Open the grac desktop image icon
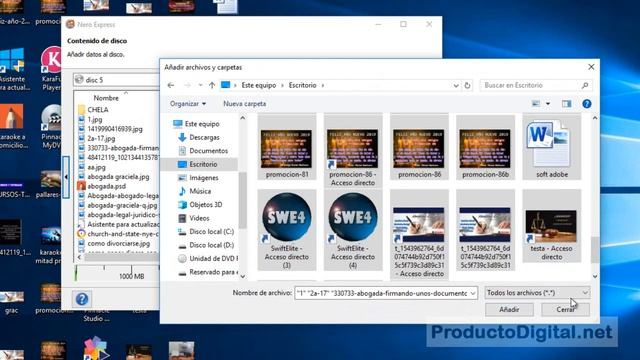 point(11,303)
